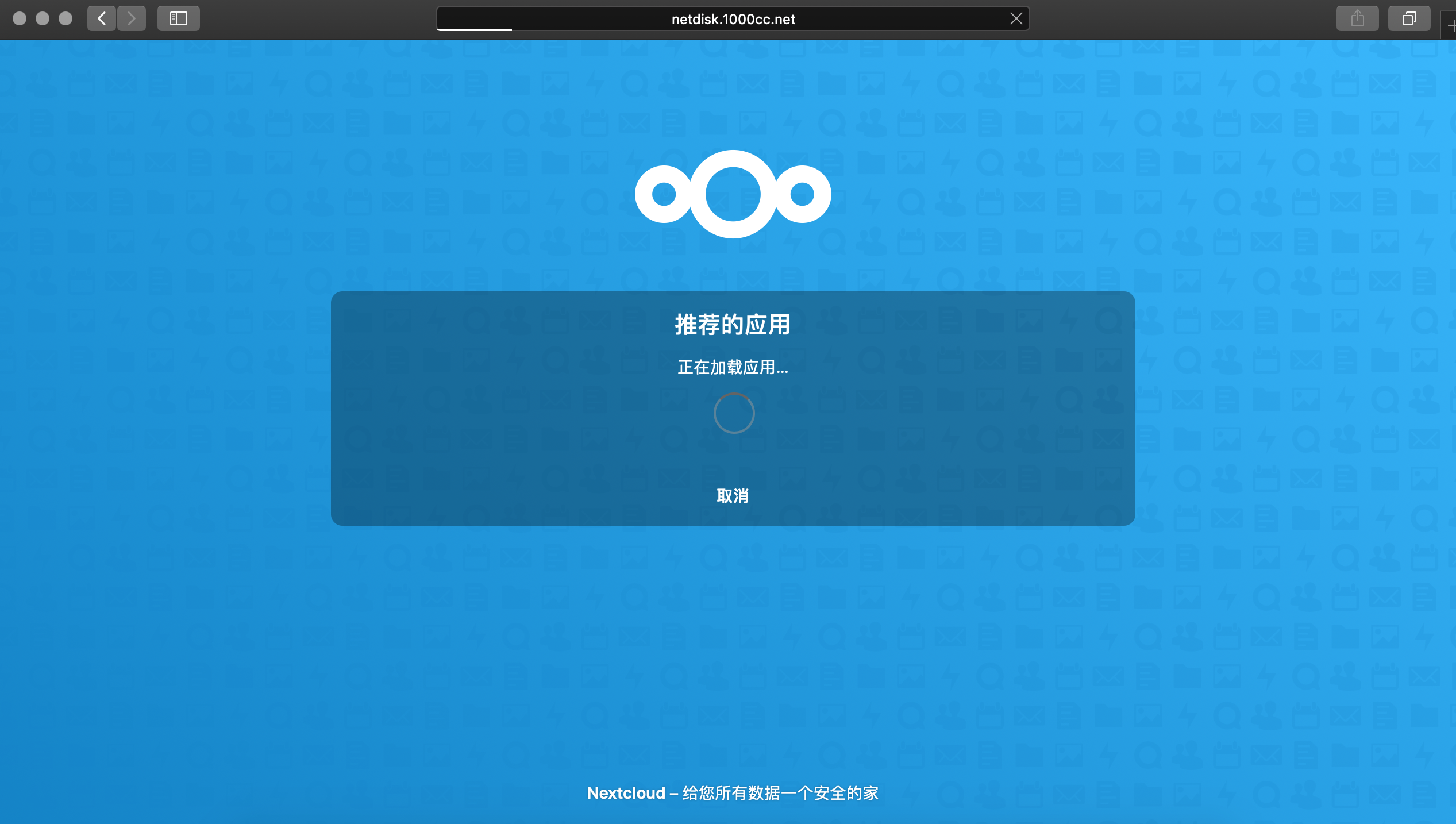The width and height of the screenshot is (1456, 824).
Task: Toggle the Safari sidebar button
Action: coord(179,18)
